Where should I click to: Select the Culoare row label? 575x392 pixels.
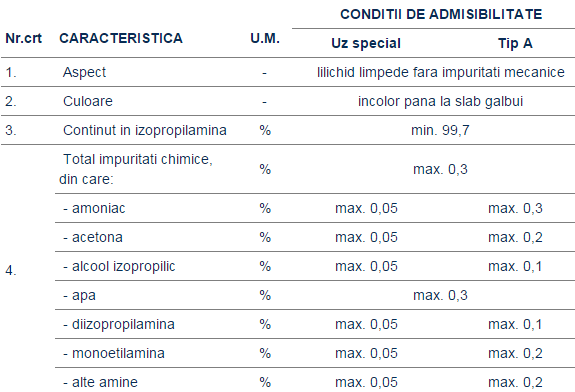88,101
